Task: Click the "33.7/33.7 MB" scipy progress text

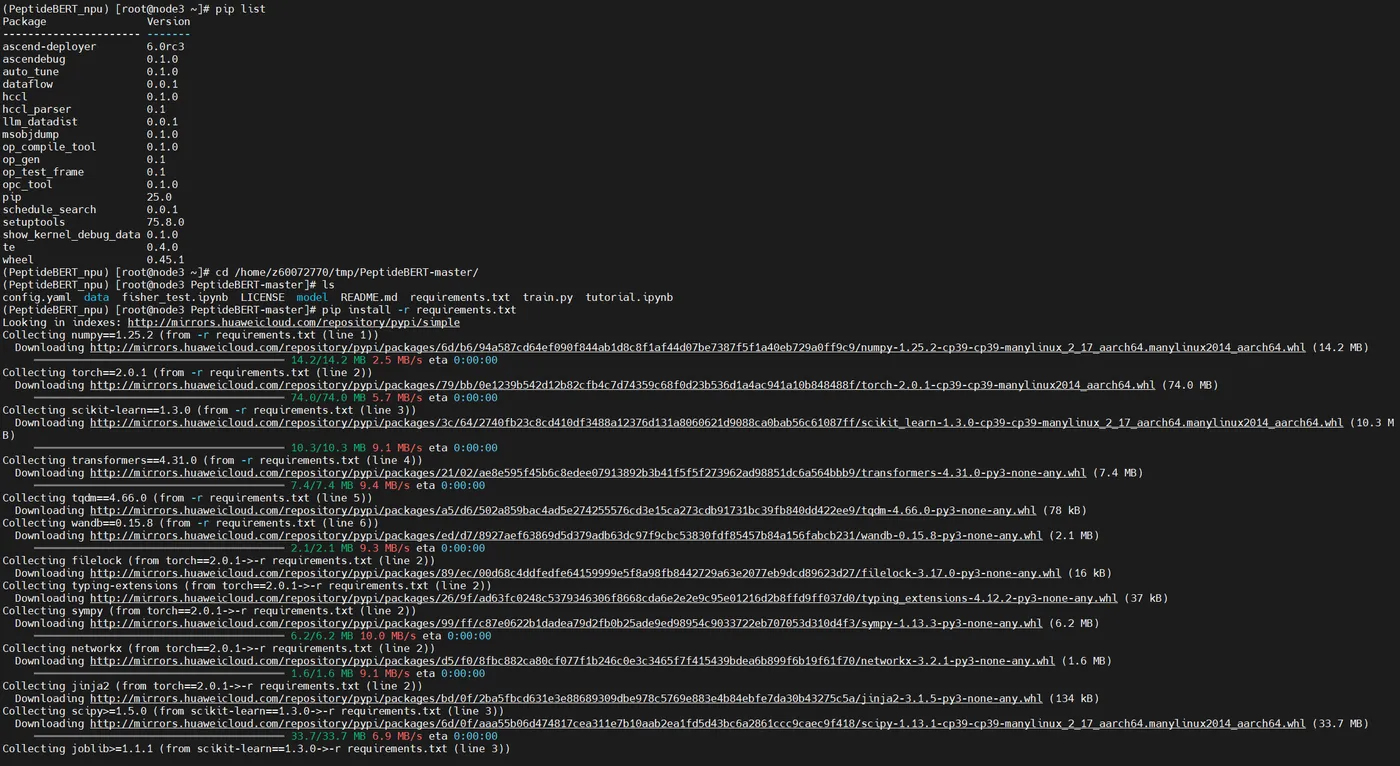Action: pyautogui.click(x=328, y=736)
